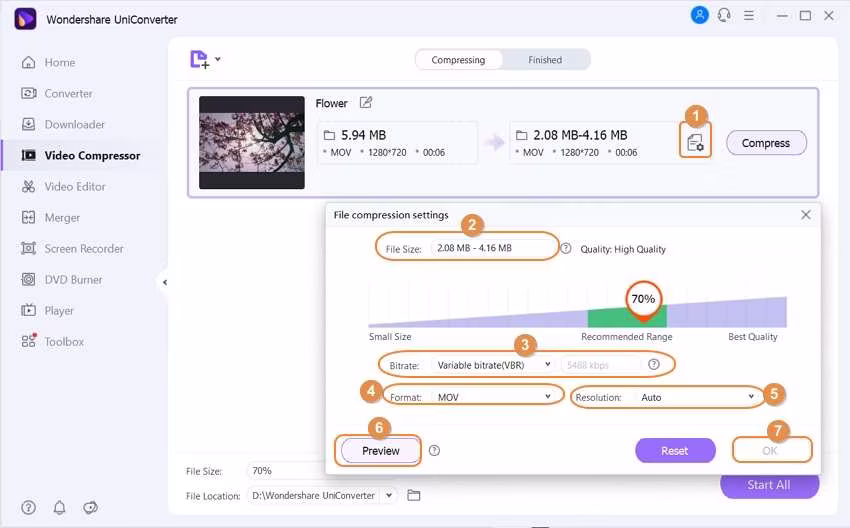Click the Reset button

pyautogui.click(x=675, y=450)
